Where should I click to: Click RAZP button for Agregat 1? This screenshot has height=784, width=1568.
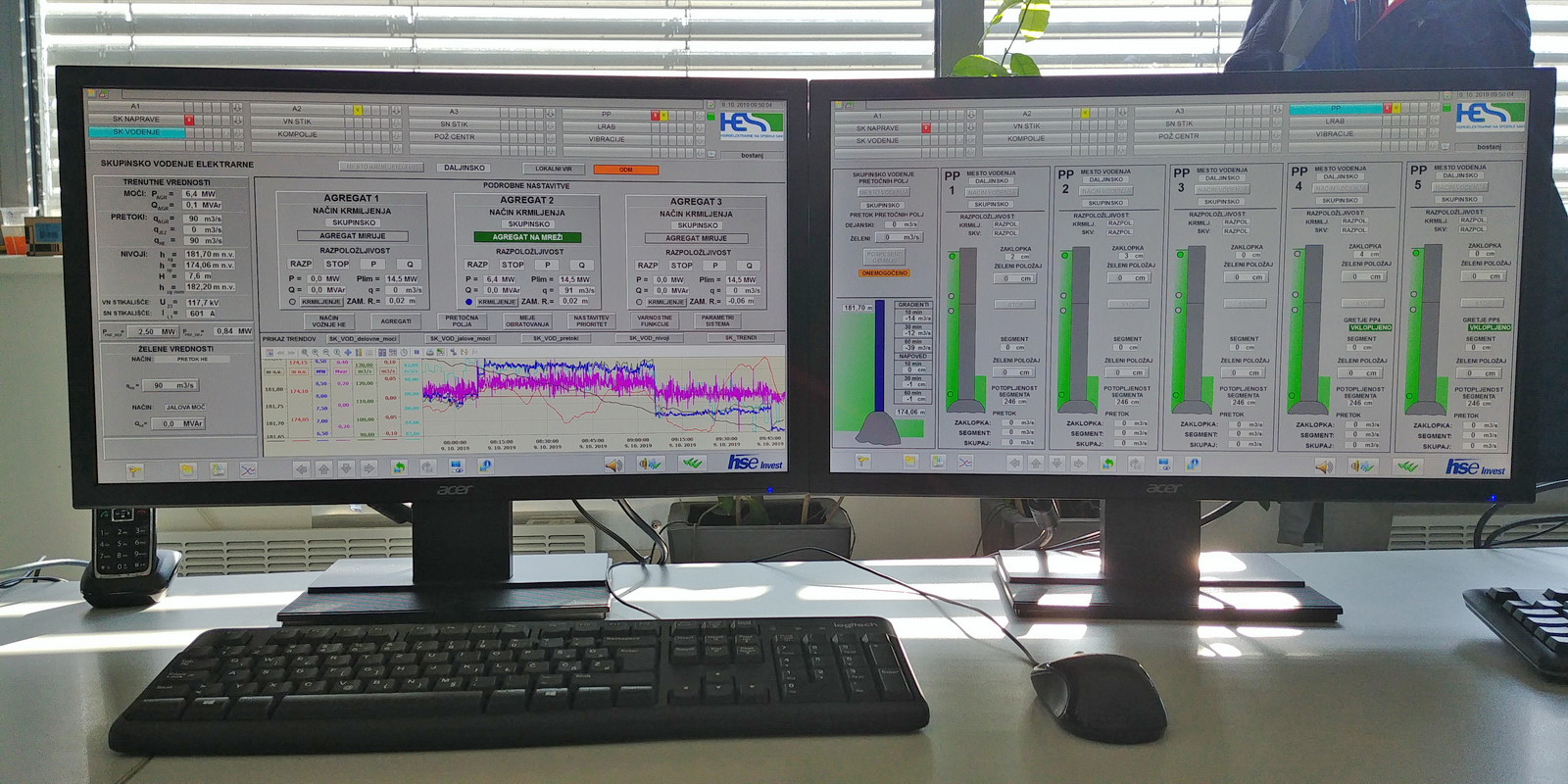pyautogui.click(x=301, y=264)
